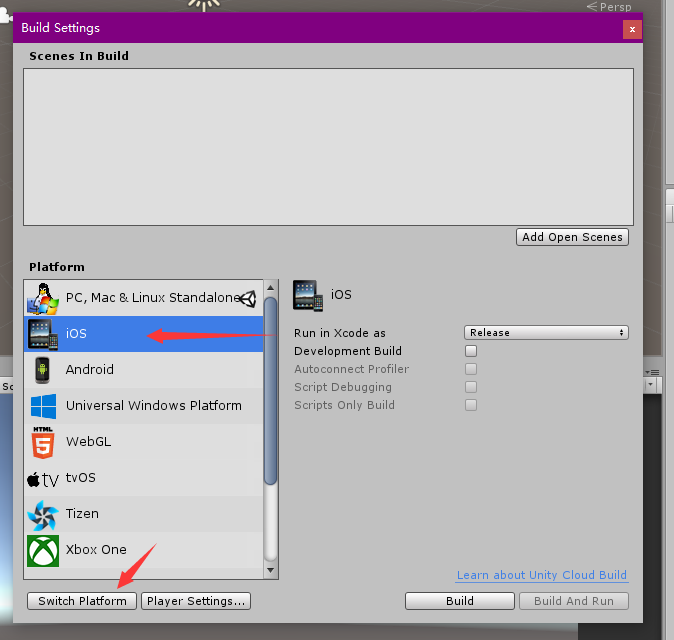
Task: Select the Xbox One icon
Action: tap(43, 550)
